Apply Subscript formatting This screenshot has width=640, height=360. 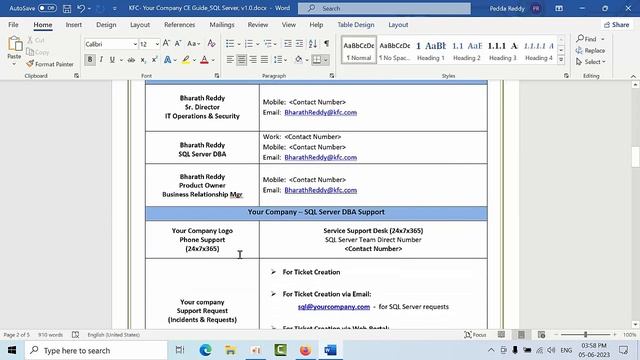tap(143, 60)
